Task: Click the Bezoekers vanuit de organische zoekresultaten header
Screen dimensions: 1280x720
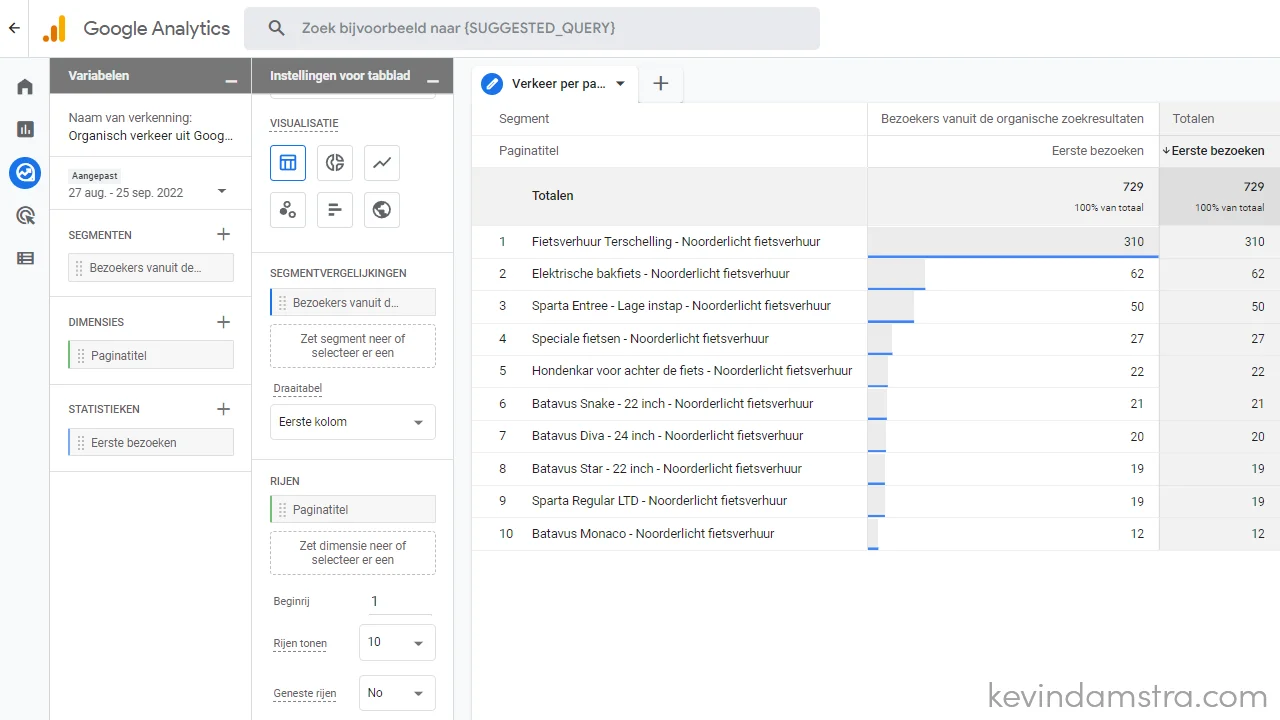Action: 1012,118
